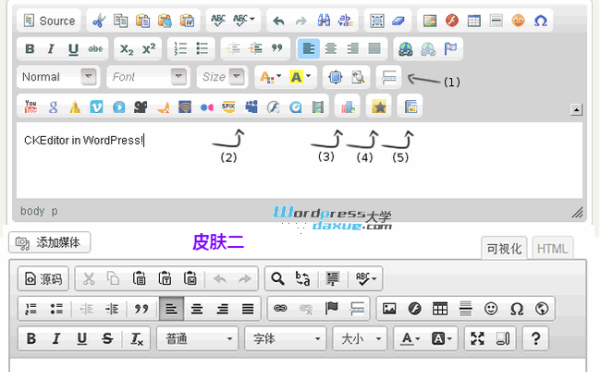Select the body element path item
601x372 pixels.
[33, 211]
